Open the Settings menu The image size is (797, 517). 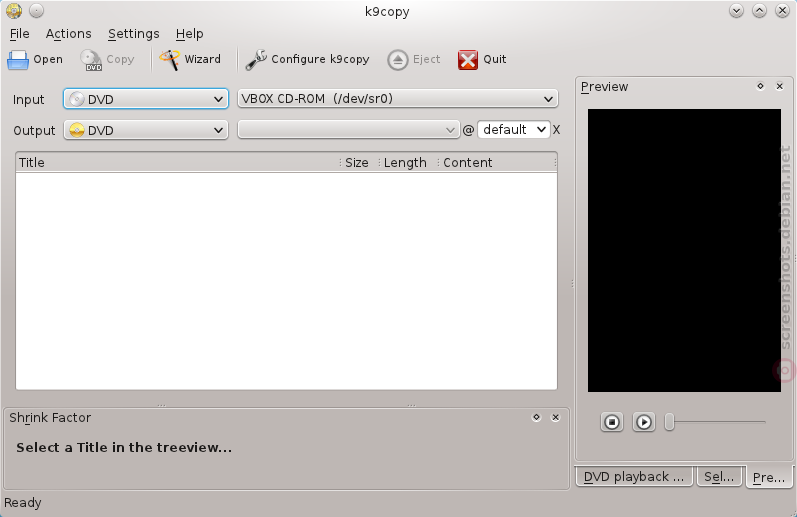(134, 34)
